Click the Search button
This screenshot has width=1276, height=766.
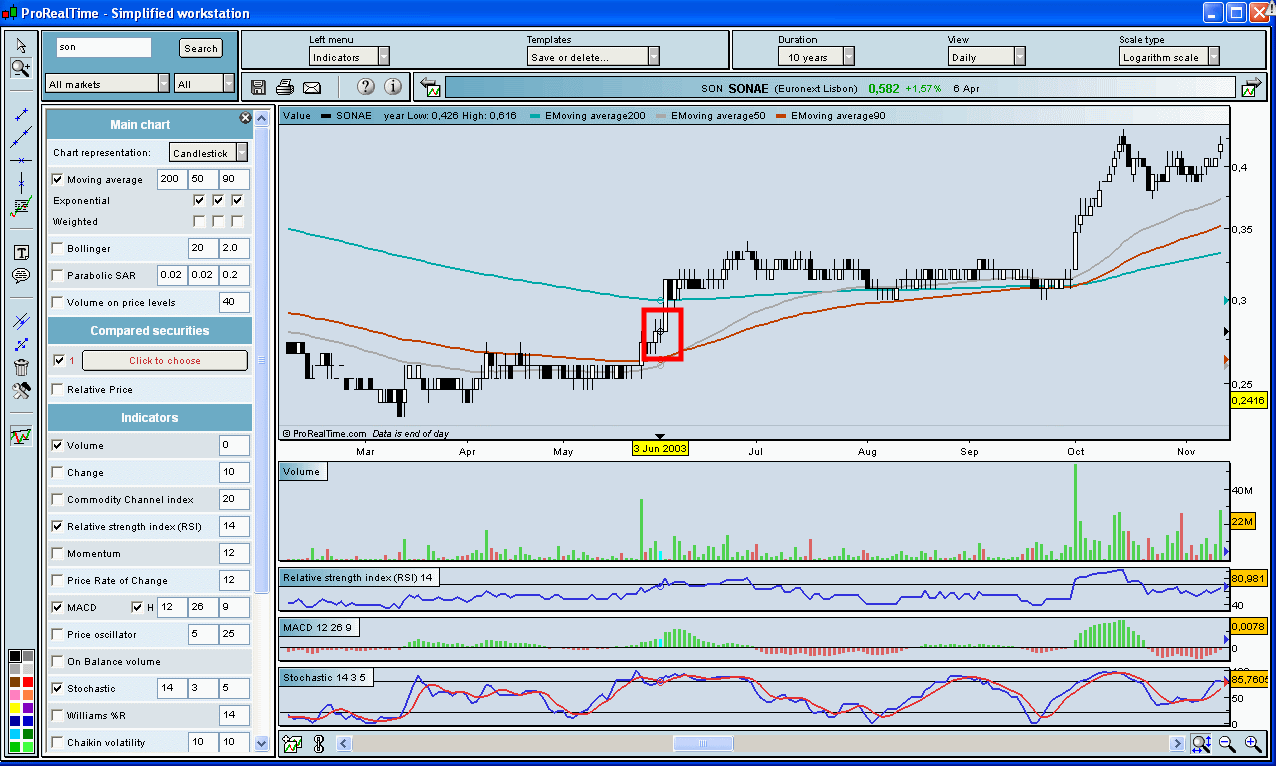click(201, 48)
